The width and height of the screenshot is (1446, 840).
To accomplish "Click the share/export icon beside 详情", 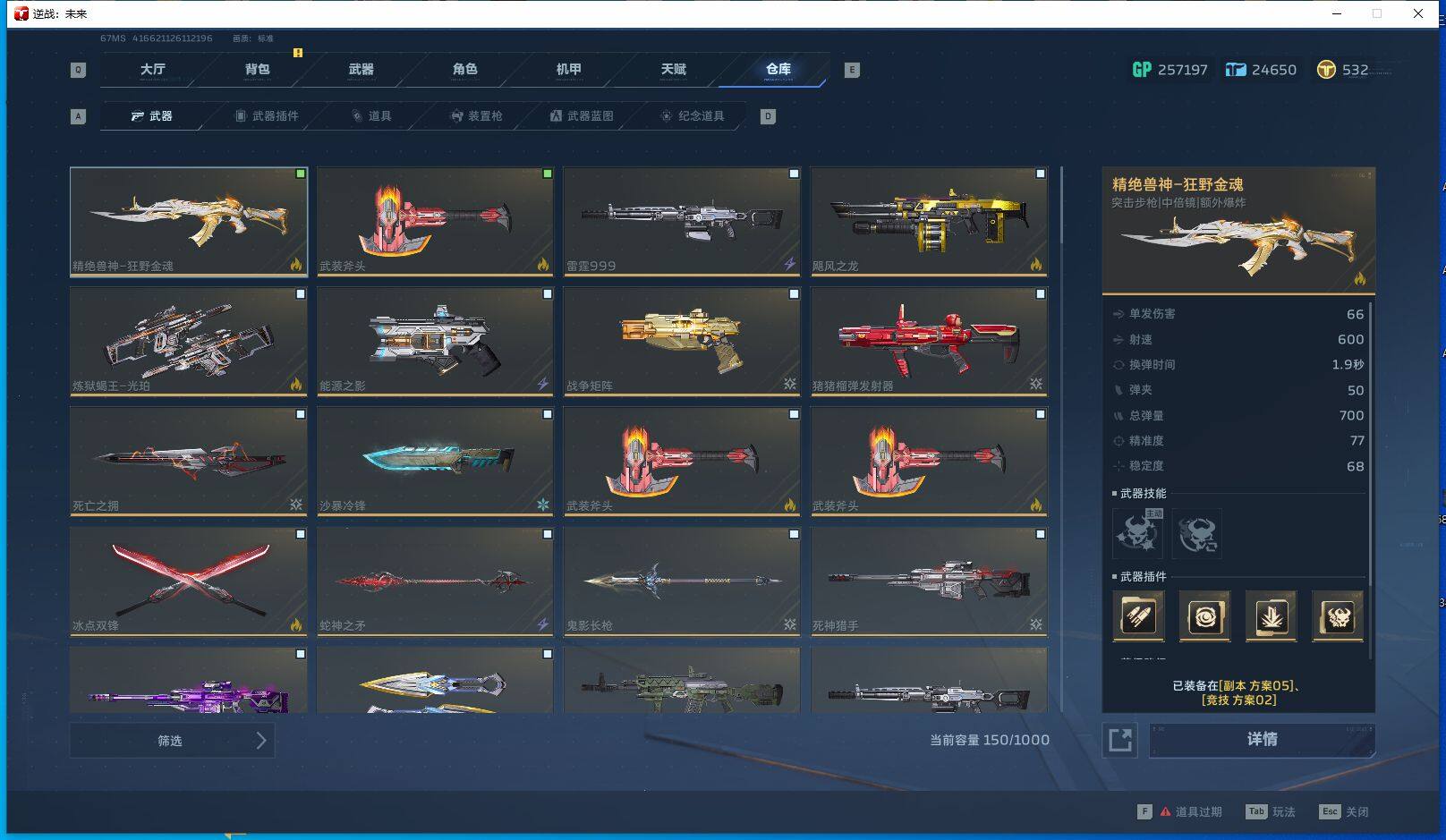I will click(x=1120, y=740).
